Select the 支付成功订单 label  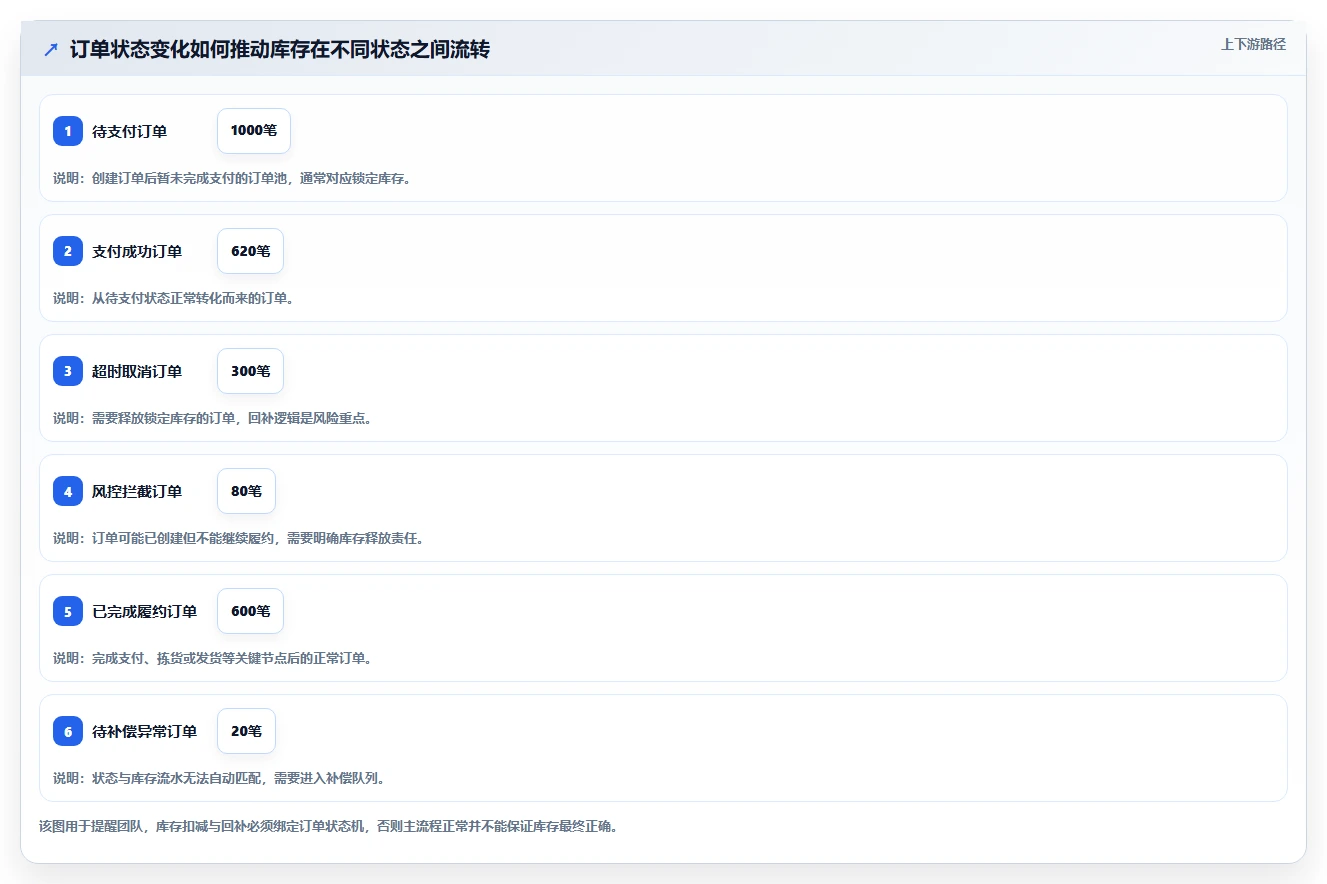pos(137,251)
